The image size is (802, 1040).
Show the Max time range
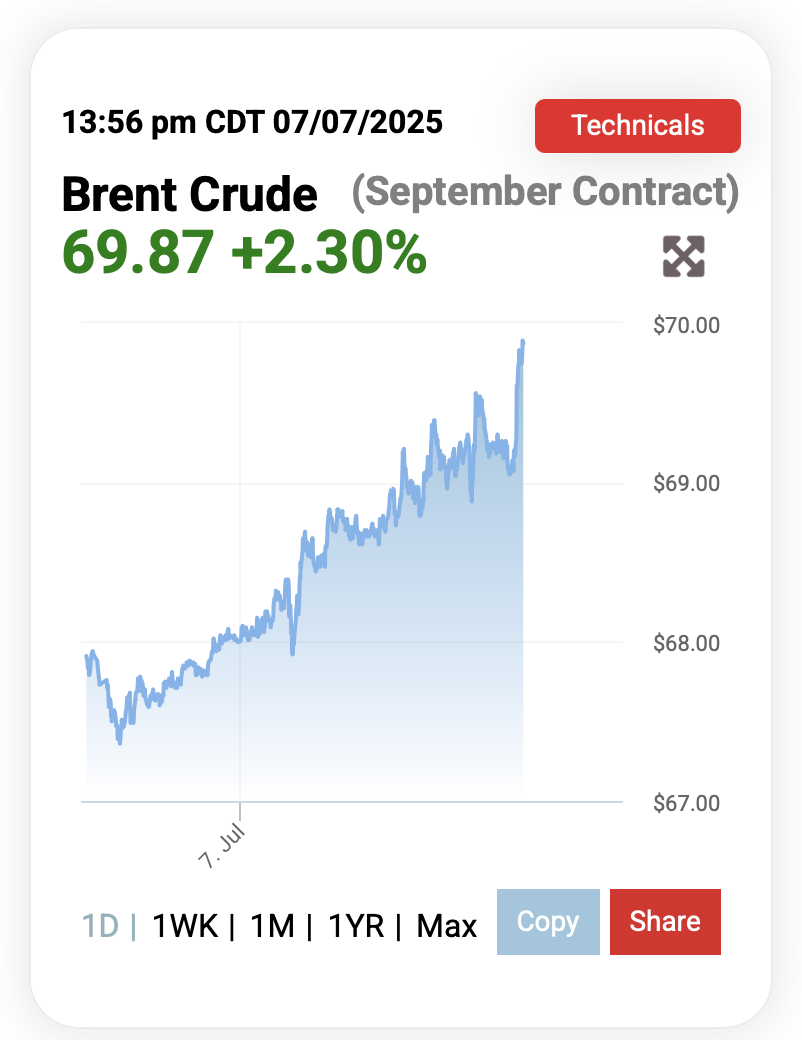point(446,925)
